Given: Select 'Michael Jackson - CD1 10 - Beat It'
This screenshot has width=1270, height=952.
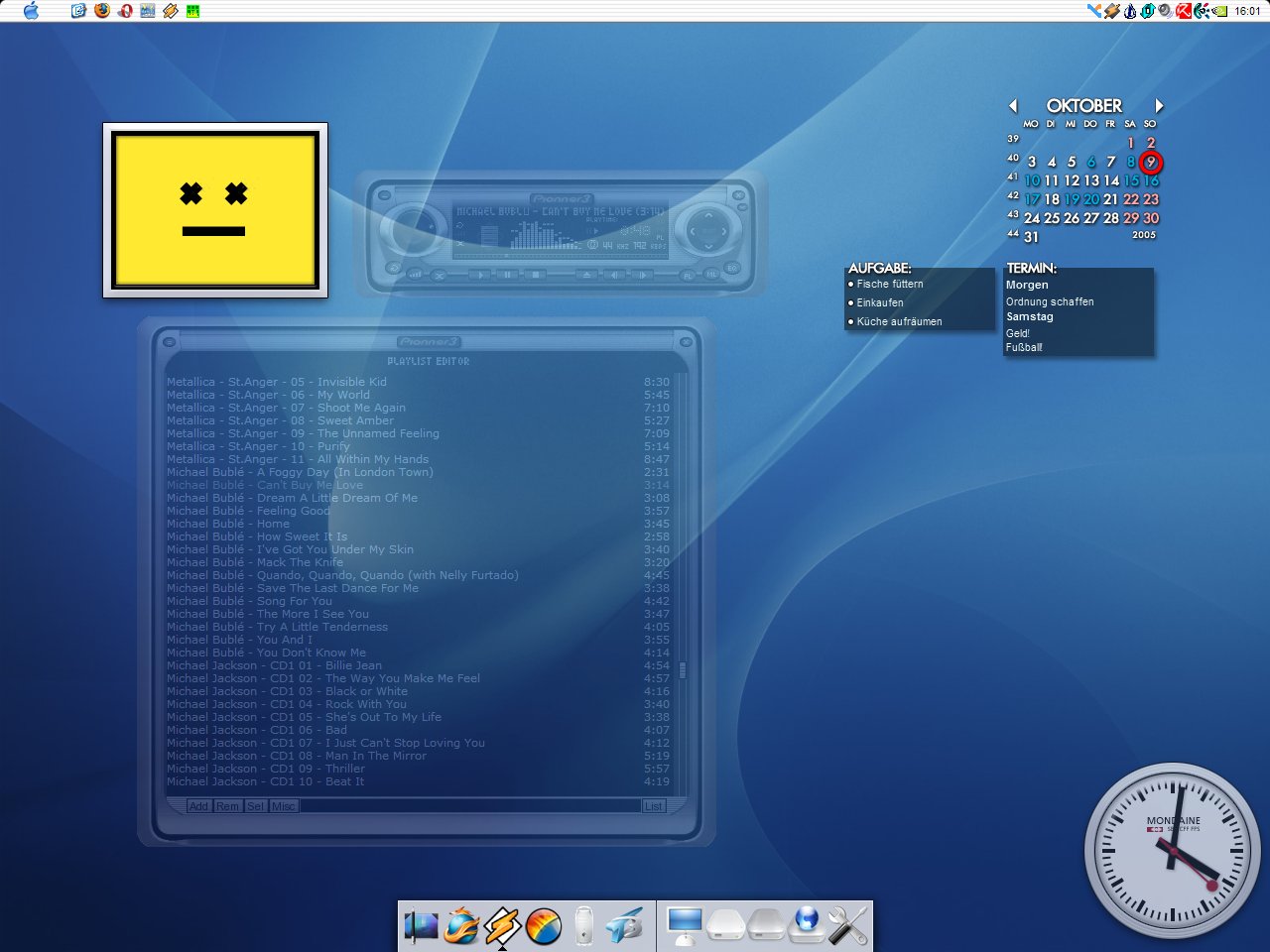Looking at the screenshot, I should click(418, 781).
